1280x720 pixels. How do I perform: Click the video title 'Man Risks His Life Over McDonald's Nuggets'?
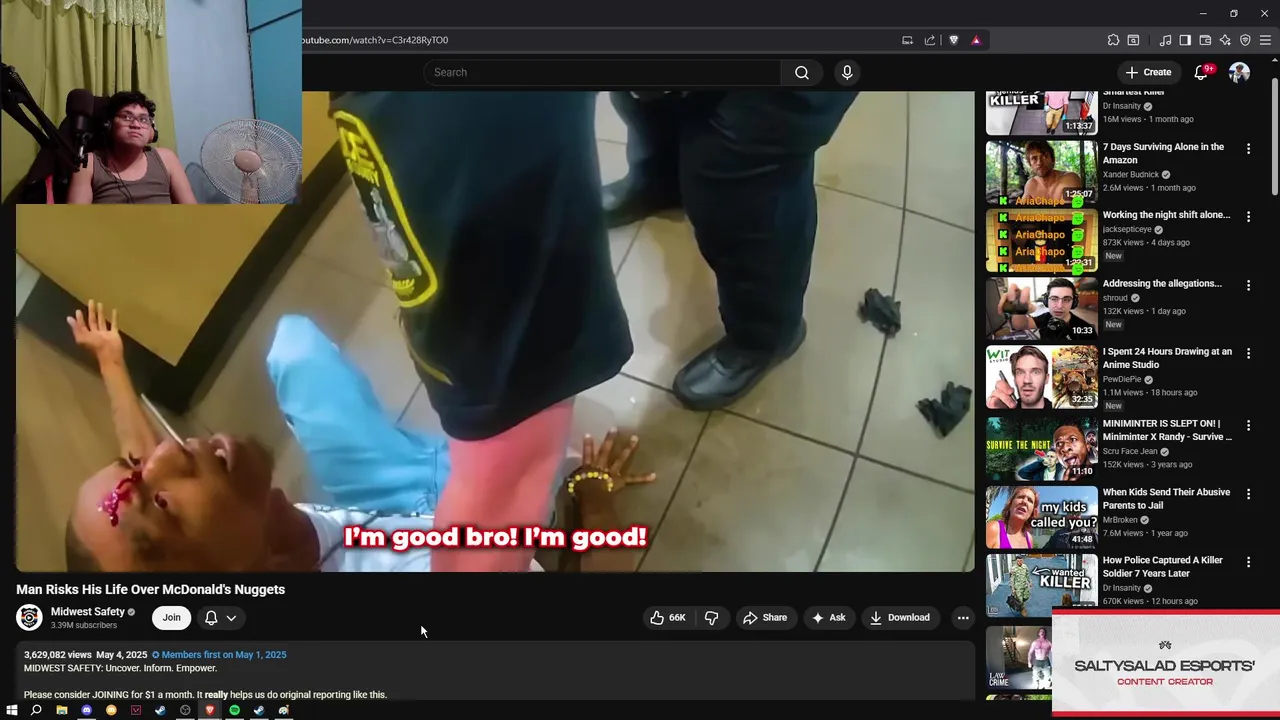coord(150,590)
